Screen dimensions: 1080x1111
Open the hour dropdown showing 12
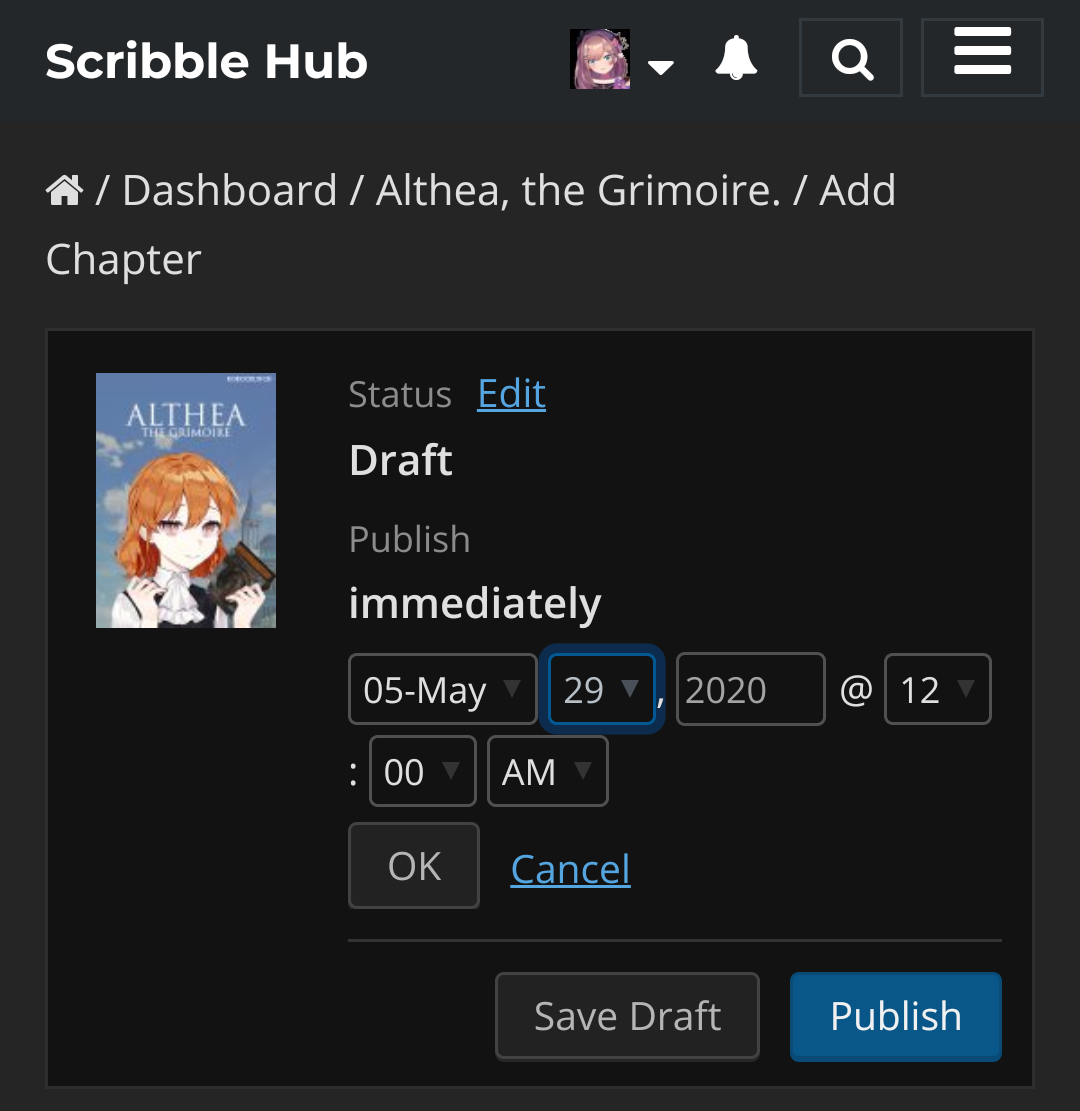coord(936,688)
